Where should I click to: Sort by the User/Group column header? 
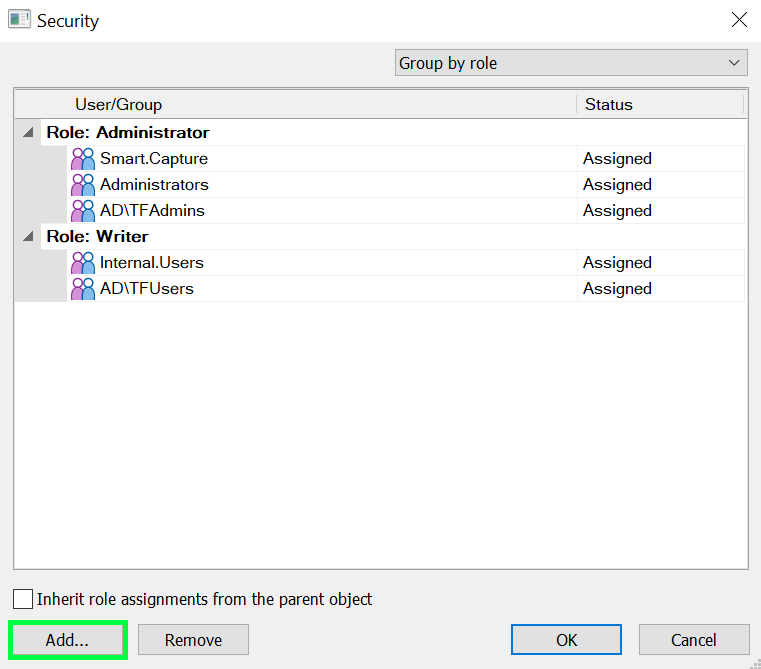click(x=118, y=104)
